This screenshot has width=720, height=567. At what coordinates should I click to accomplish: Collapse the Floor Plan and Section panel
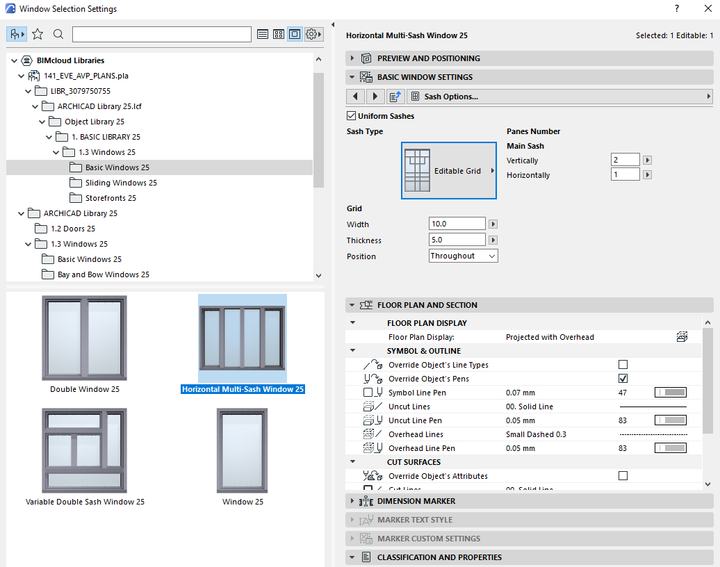point(352,305)
